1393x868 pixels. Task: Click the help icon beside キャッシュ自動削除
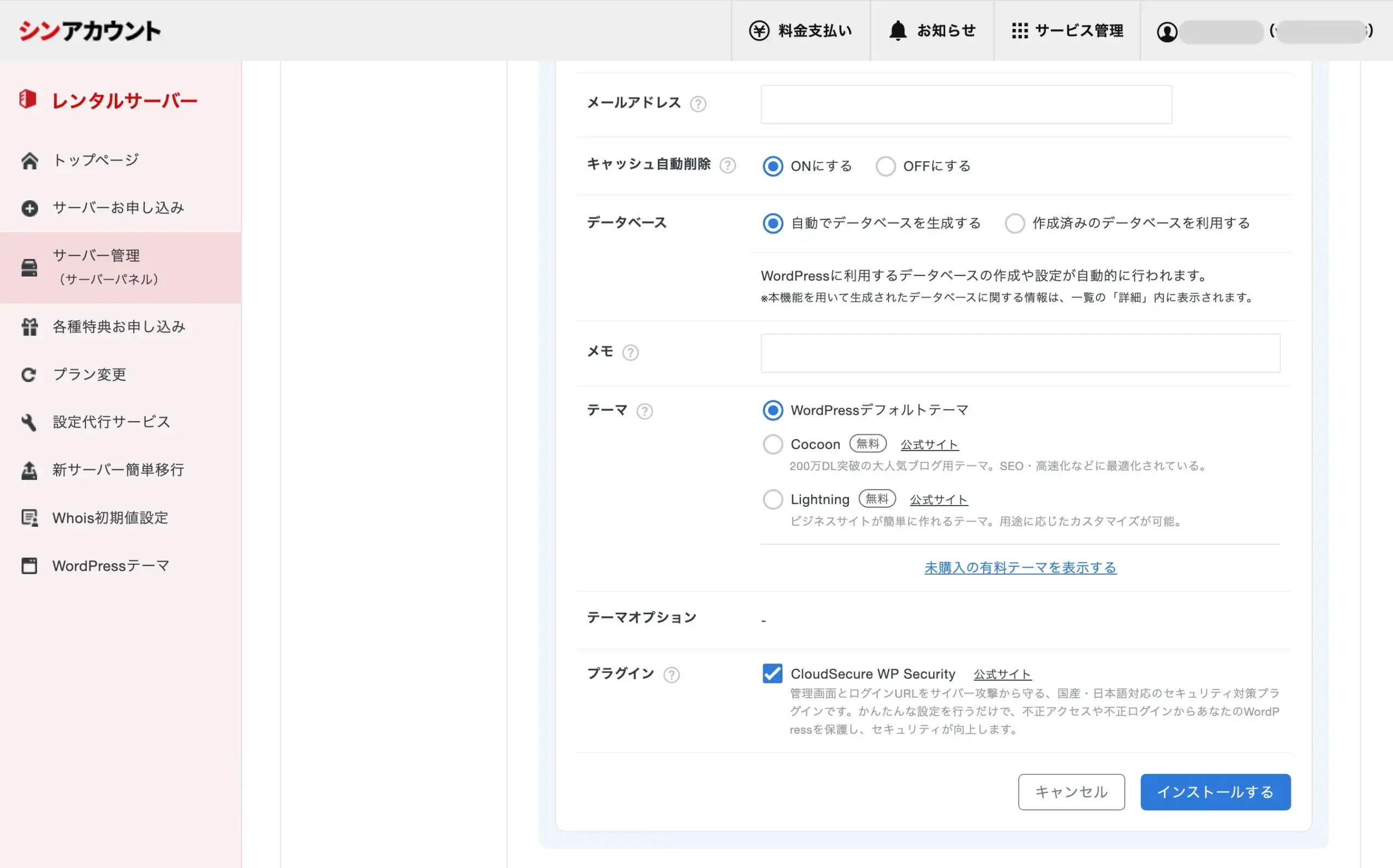click(x=727, y=165)
